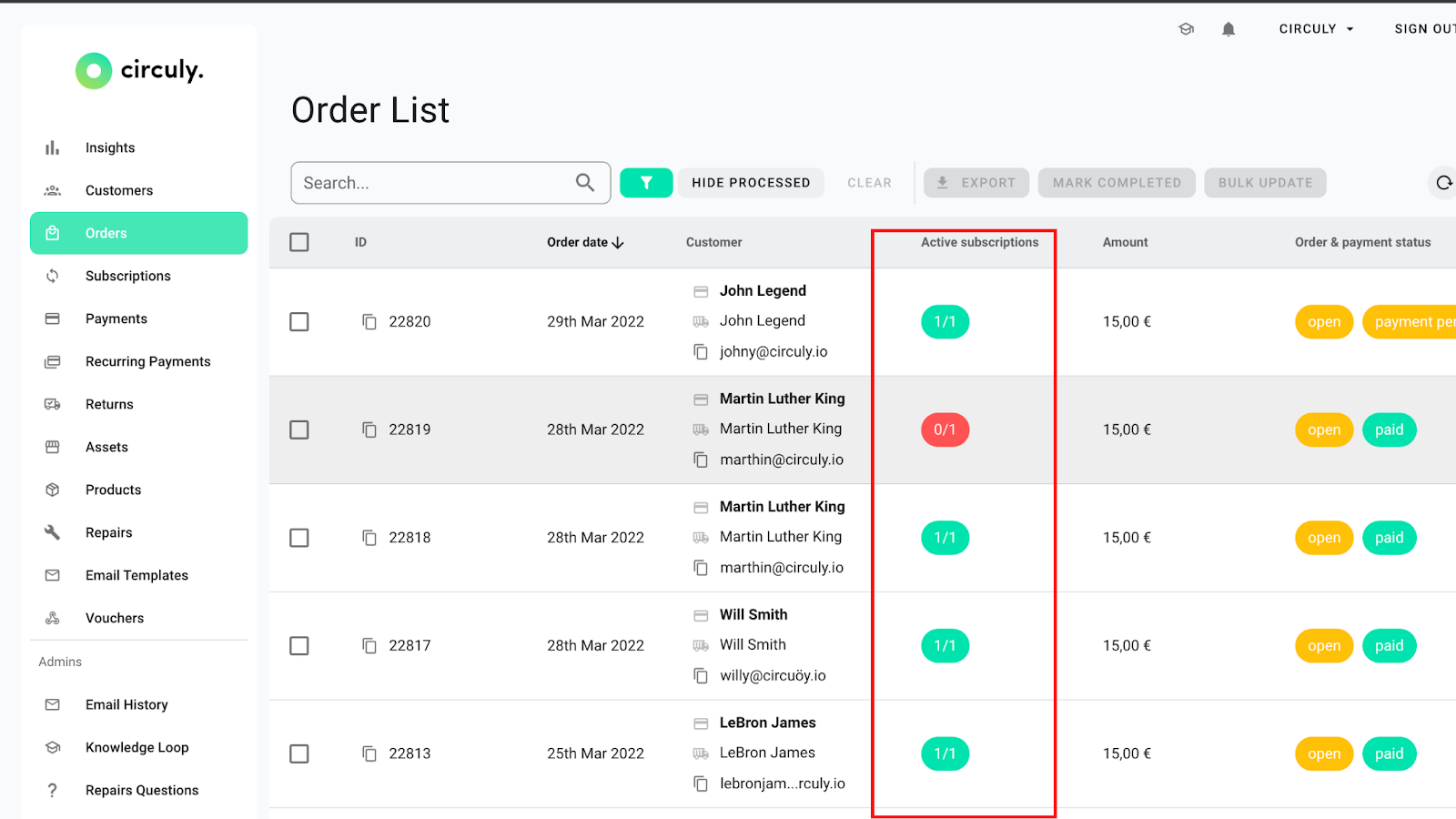Image resolution: width=1456 pixels, height=819 pixels.
Task: Toggle the Order date sort arrow
Action: click(619, 242)
